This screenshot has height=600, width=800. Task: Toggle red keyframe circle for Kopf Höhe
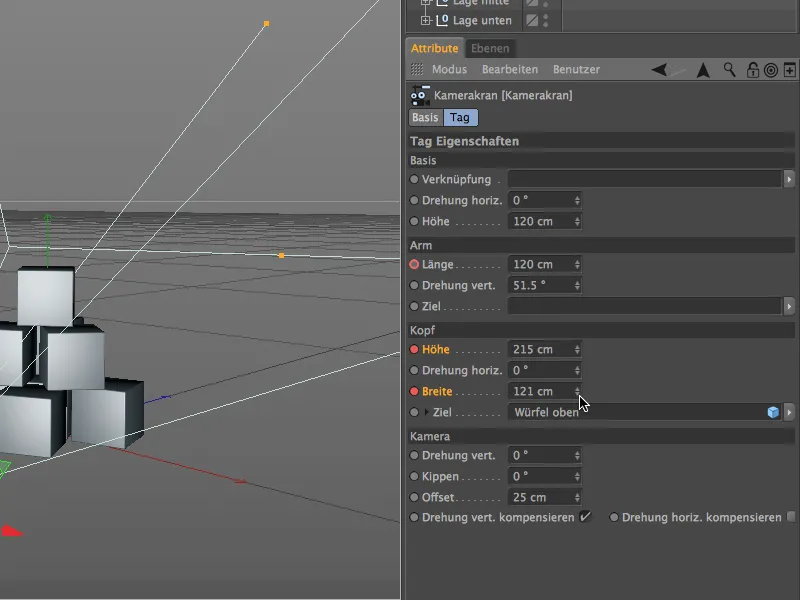[x=414, y=349]
